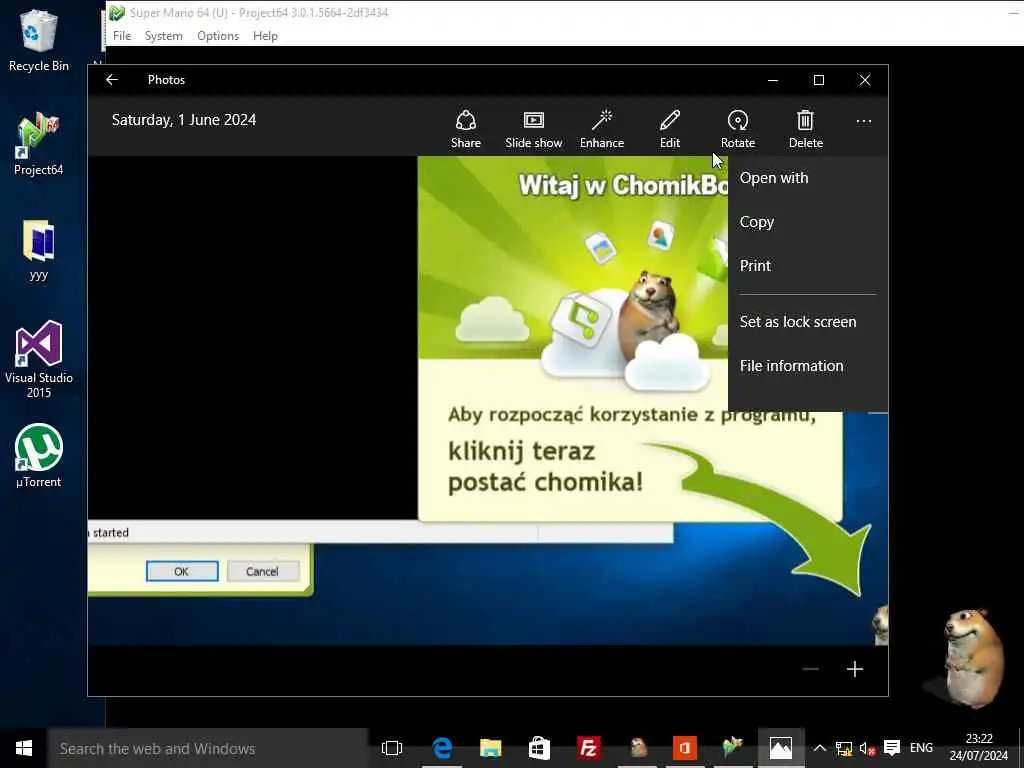Delete the current photo
Viewport: 1024px width, 768px height.
tap(805, 129)
